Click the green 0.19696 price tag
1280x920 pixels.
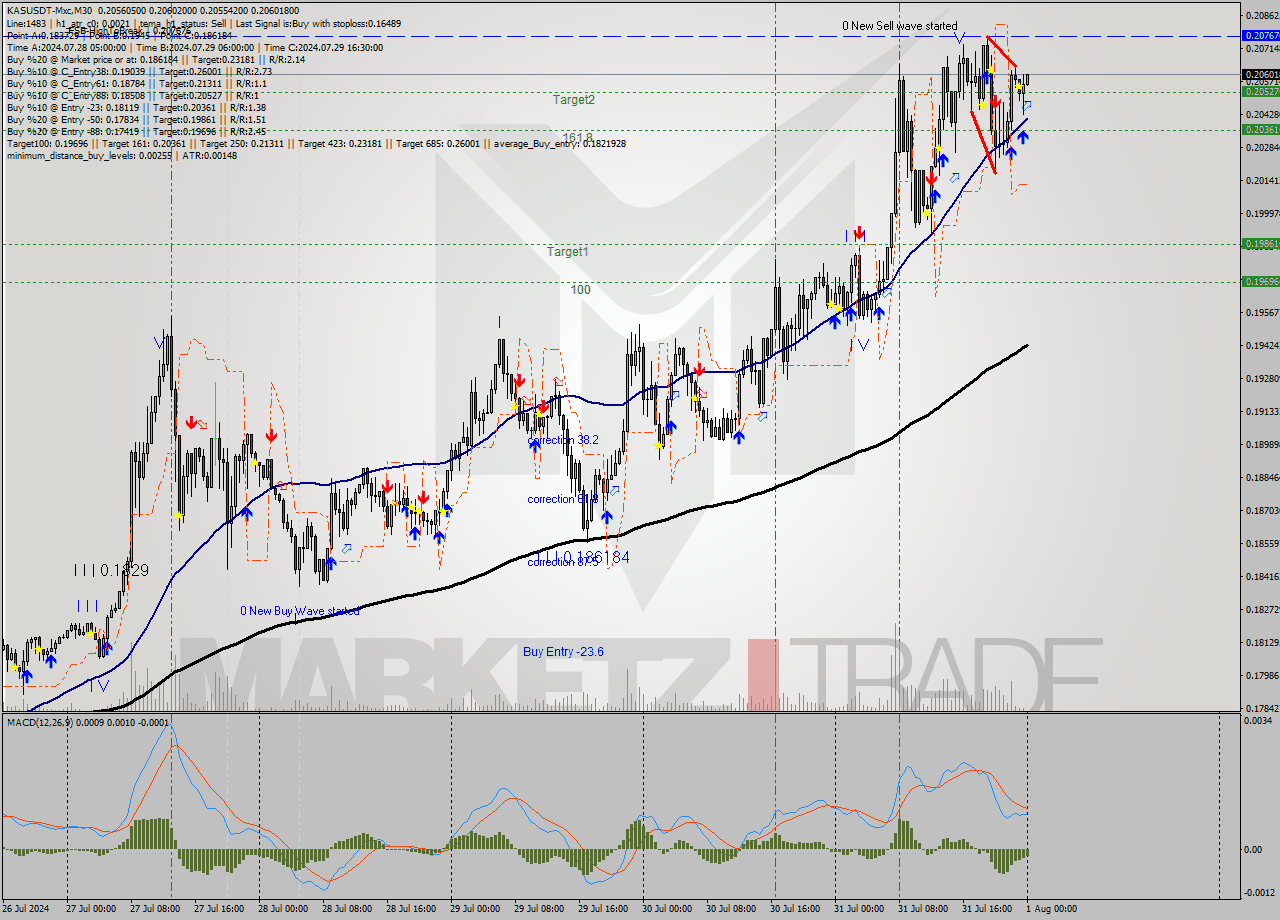(1259, 281)
